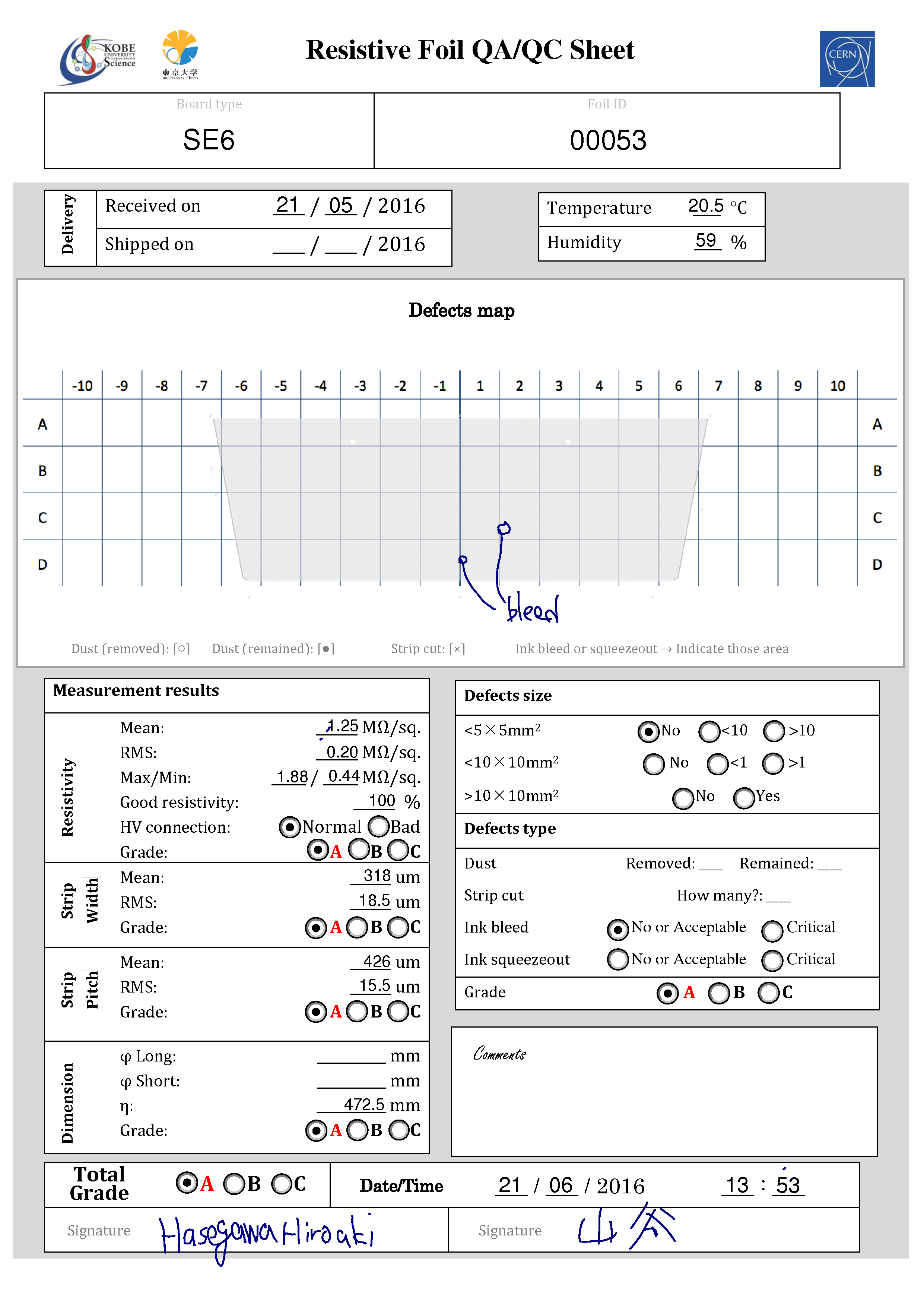Image resolution: width=924 pixels, height=1307 pixels.
Task: Select Strip Pitch grade A
Action: (x=316, y=1012)
